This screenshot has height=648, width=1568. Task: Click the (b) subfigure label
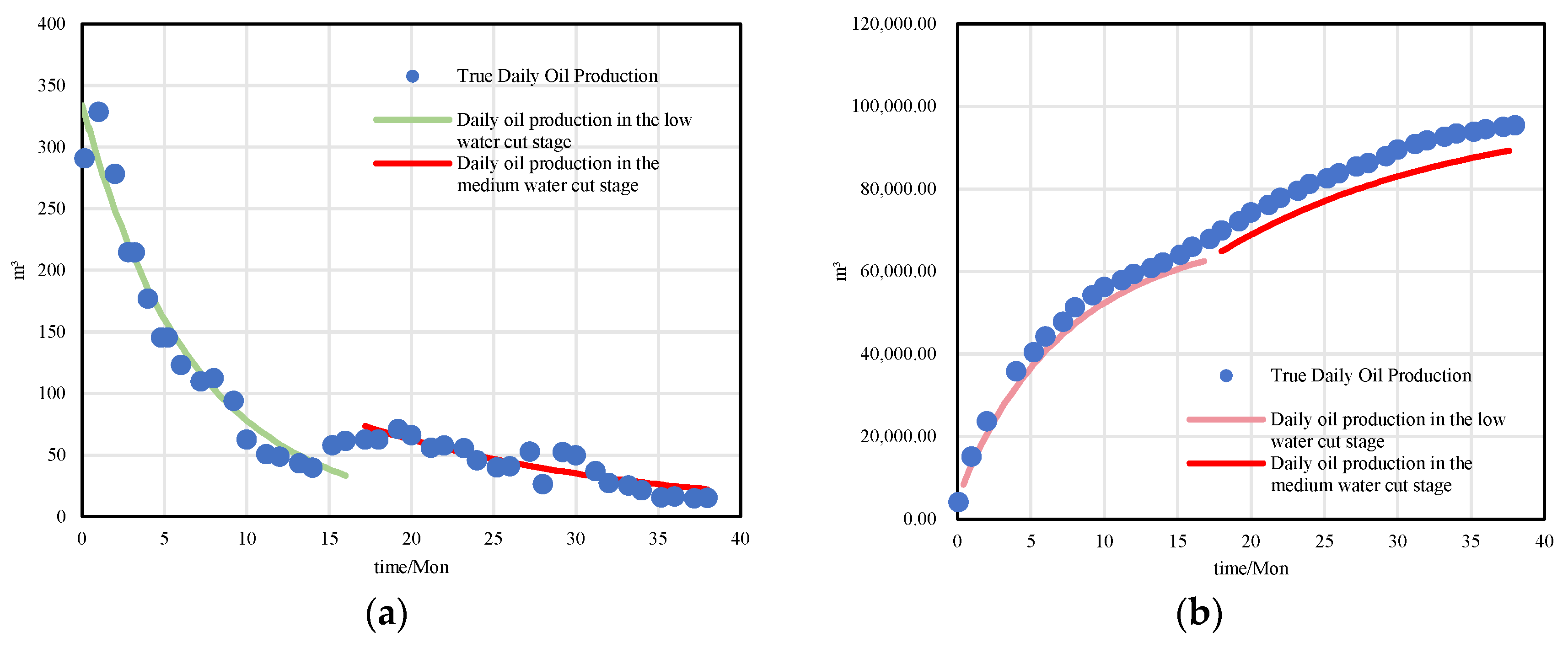pos(1198,613)
